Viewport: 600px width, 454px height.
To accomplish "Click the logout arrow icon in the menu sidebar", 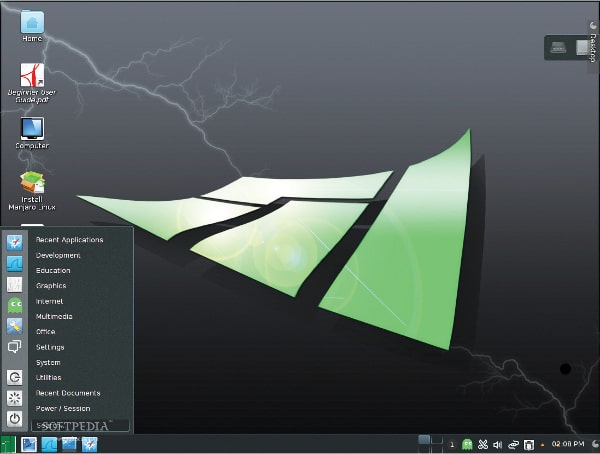I will click(x=15, y=377).
